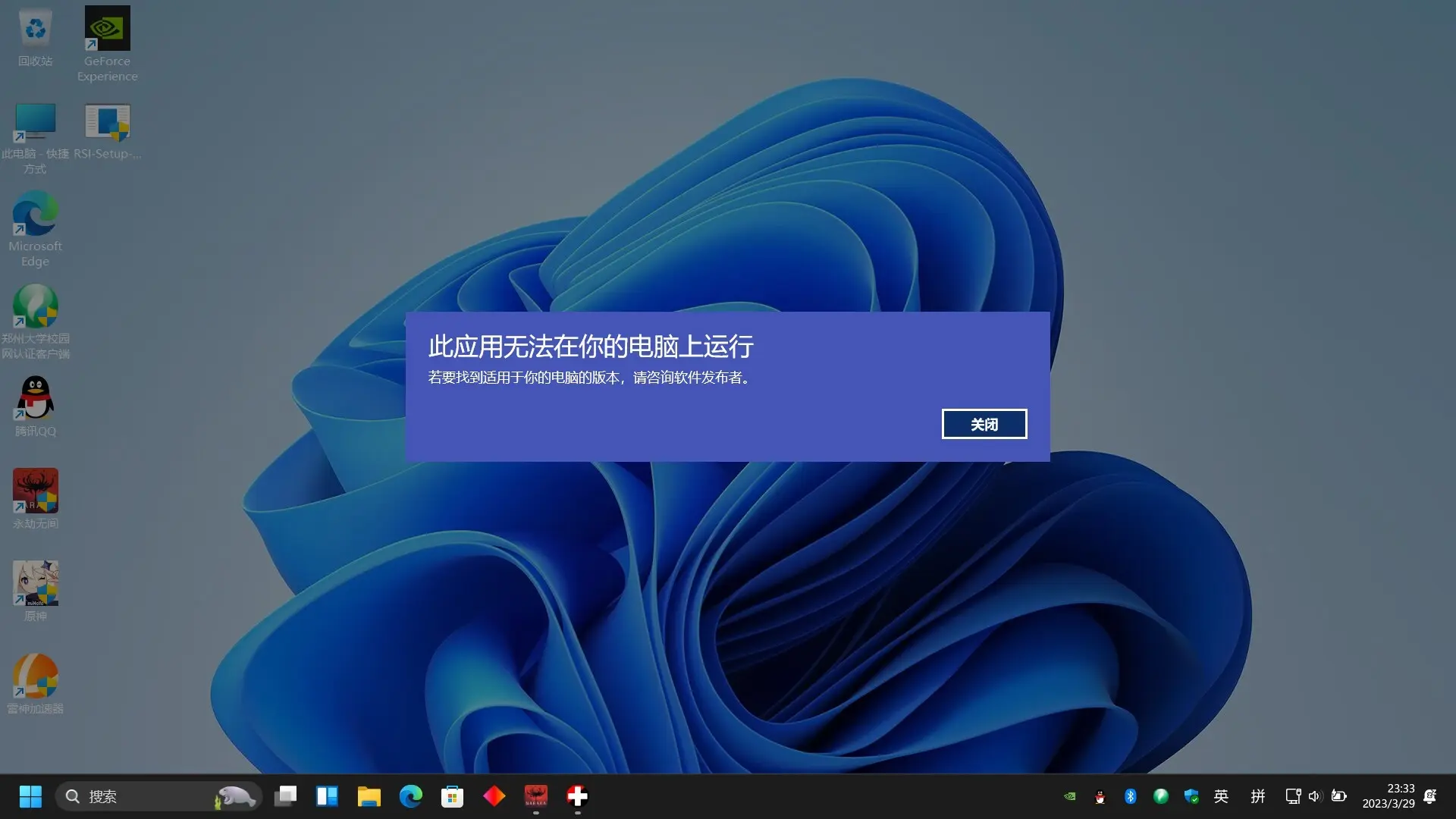Click 关闭 to dismiss the error dialog
This screenshot has height=819, width=1456.
coord(984,424)
